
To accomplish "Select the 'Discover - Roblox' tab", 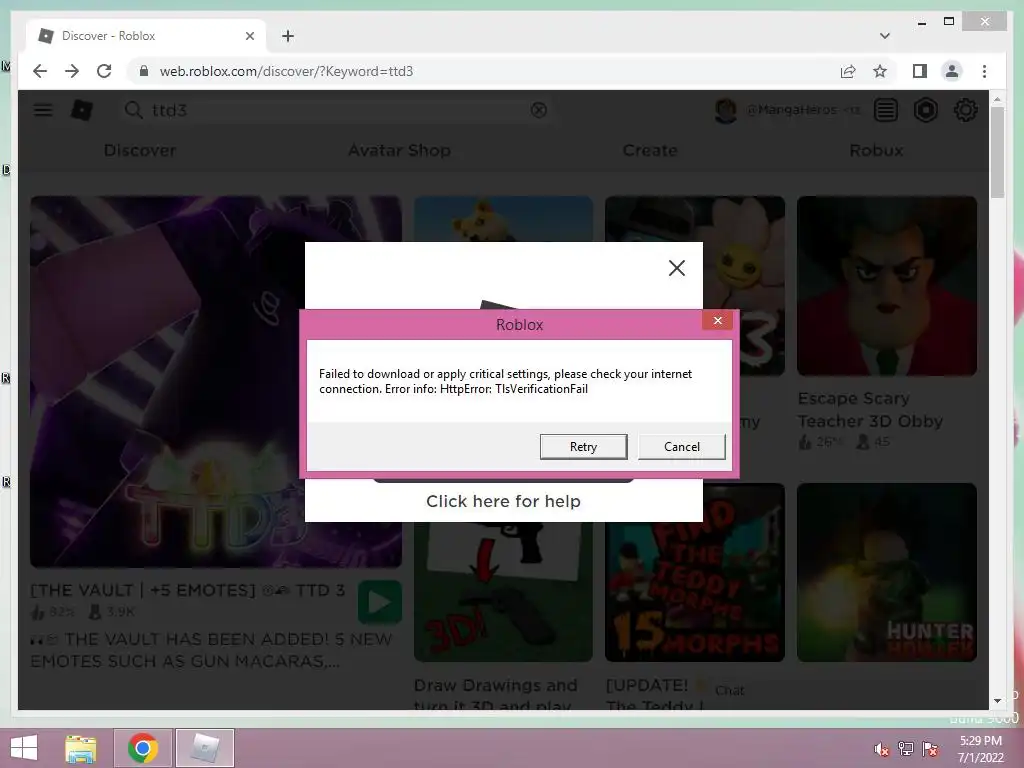I will coord(146,36).
